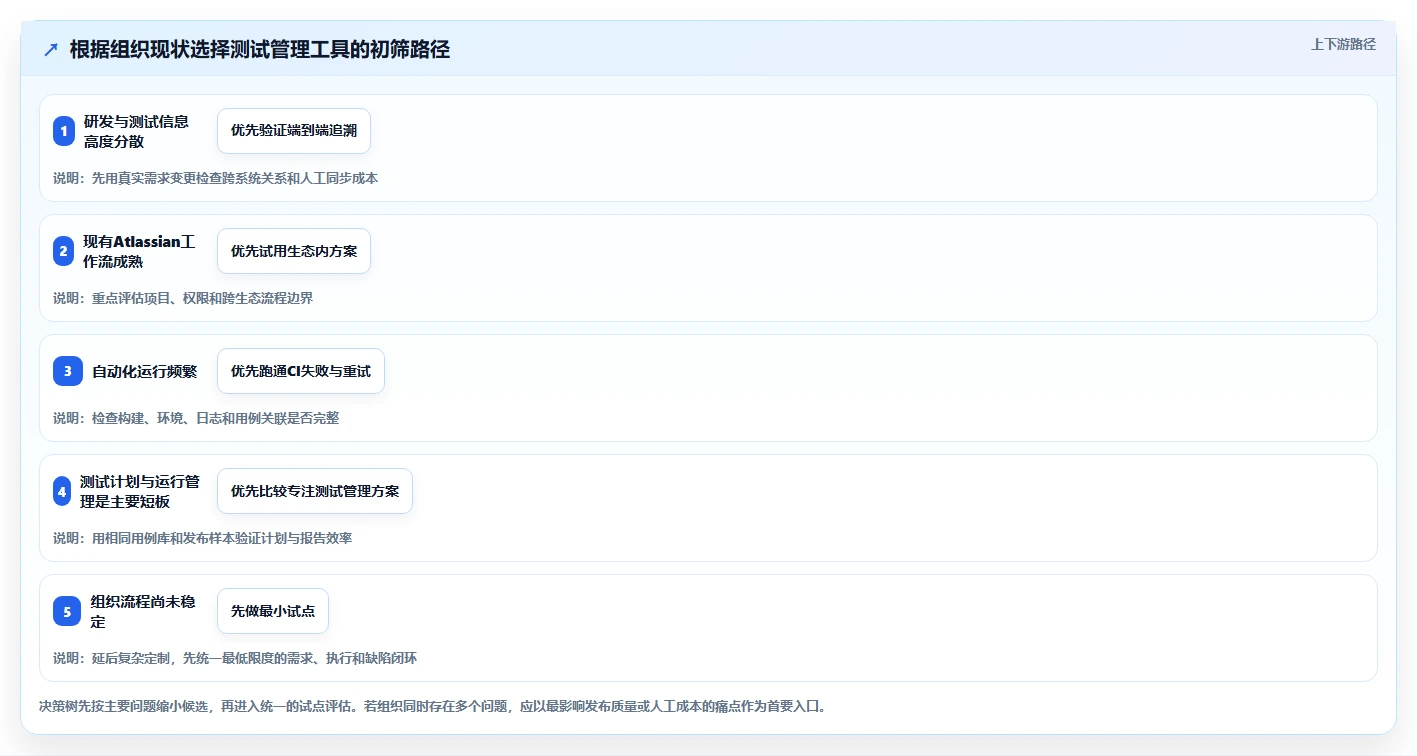Click the note about 权限和跨生态流程边界

(183, 298)
